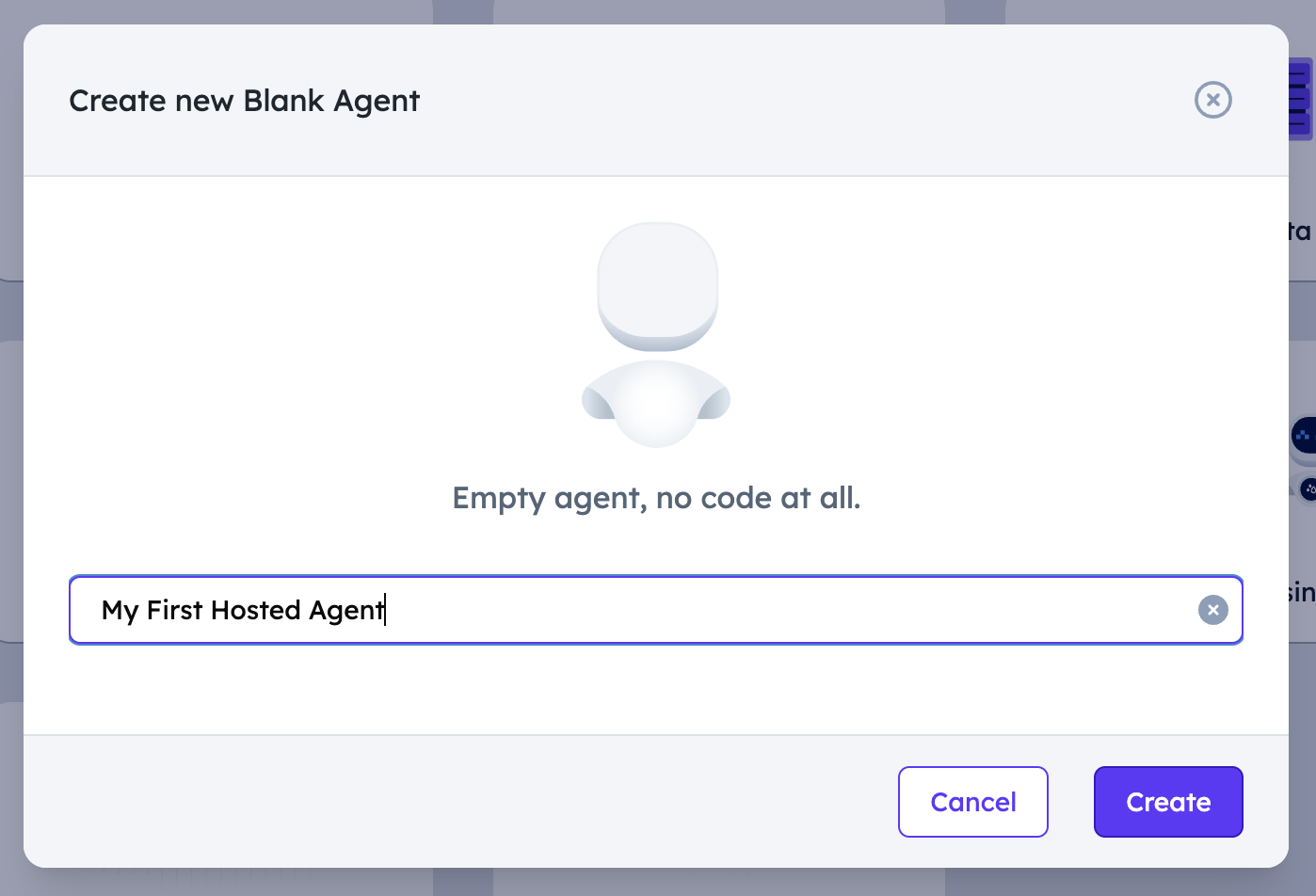Screen dimensions: 1316x896
Task: Place cursor on word 'My' in name field
Action: (120, 611)
